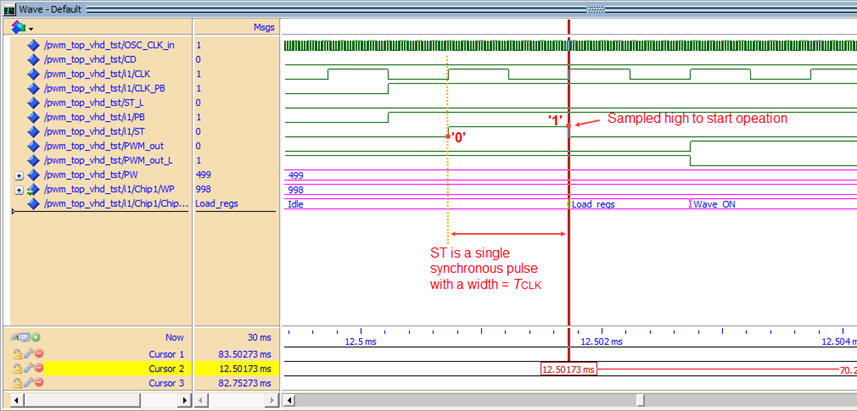857x411 pixels.
Task: Delete Cursor 2 with red remove icon
Action: [39, 368]
